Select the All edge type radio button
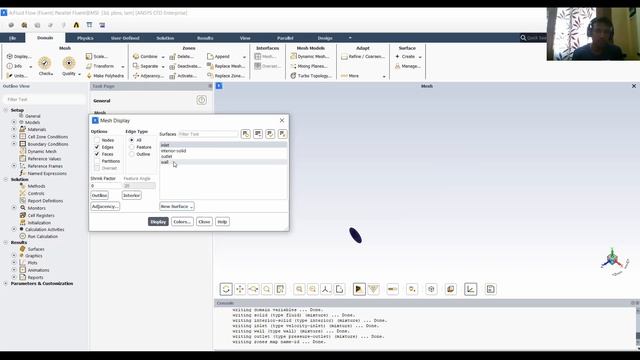The width and height of the screenshot is (640, 360). (x=131, y=140)
